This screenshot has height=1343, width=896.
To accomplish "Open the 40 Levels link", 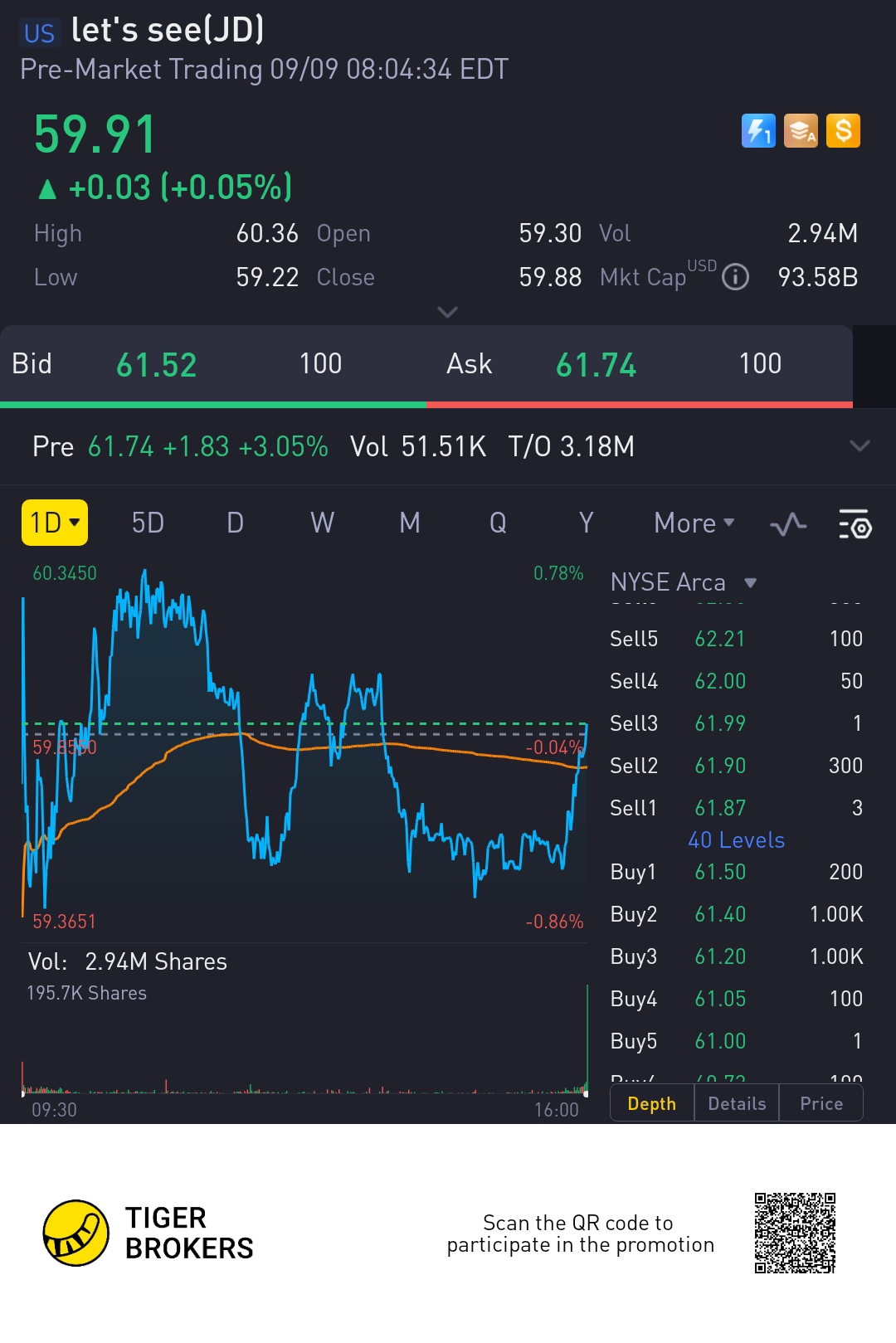I will [x=736, y=840].
